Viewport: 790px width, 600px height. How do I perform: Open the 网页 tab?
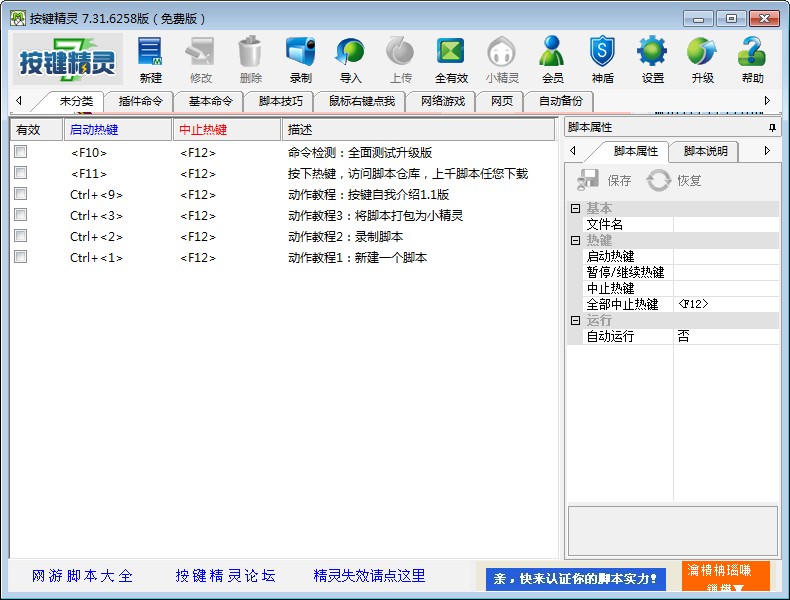502,101
